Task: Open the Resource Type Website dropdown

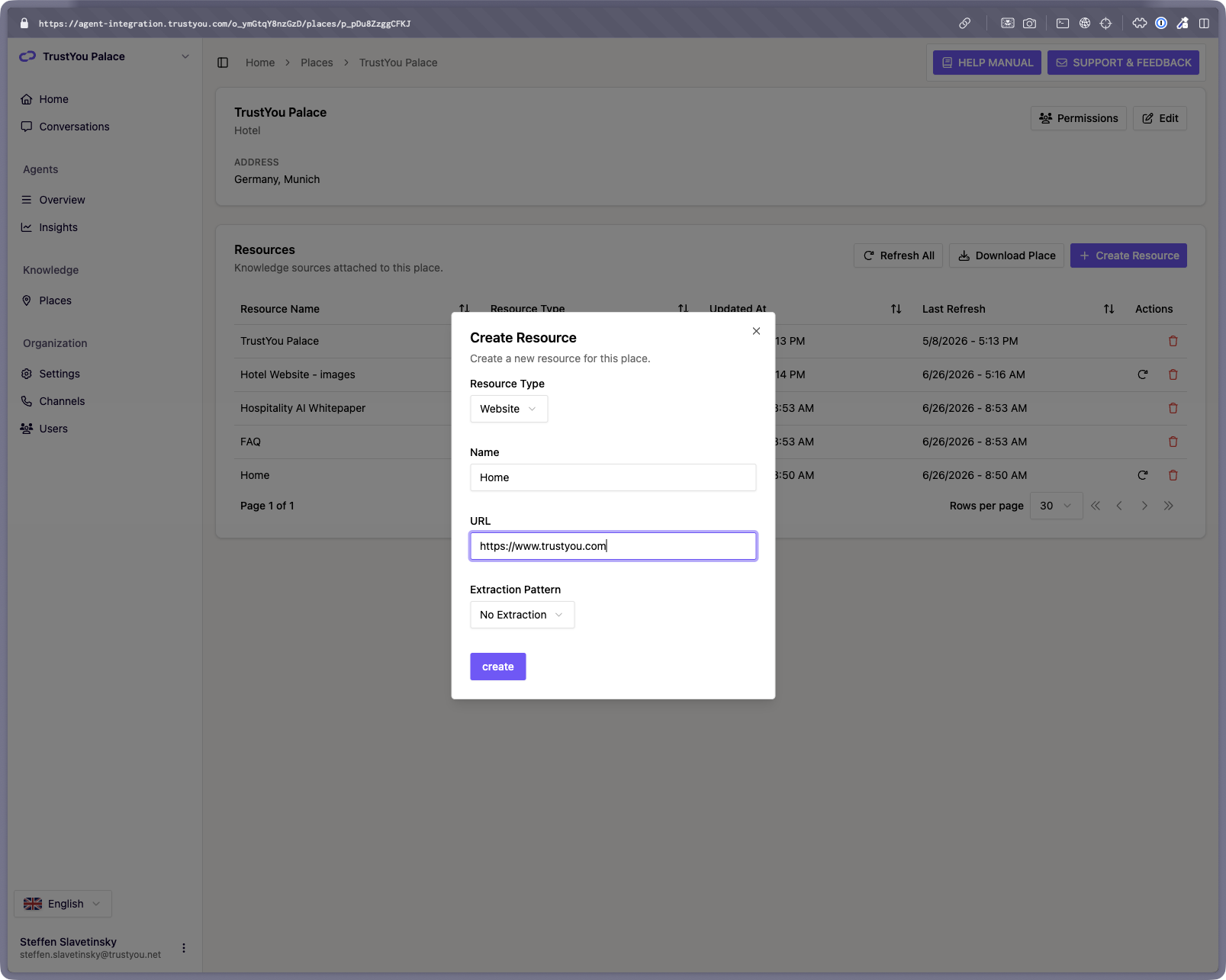Action: pos(509,409)
